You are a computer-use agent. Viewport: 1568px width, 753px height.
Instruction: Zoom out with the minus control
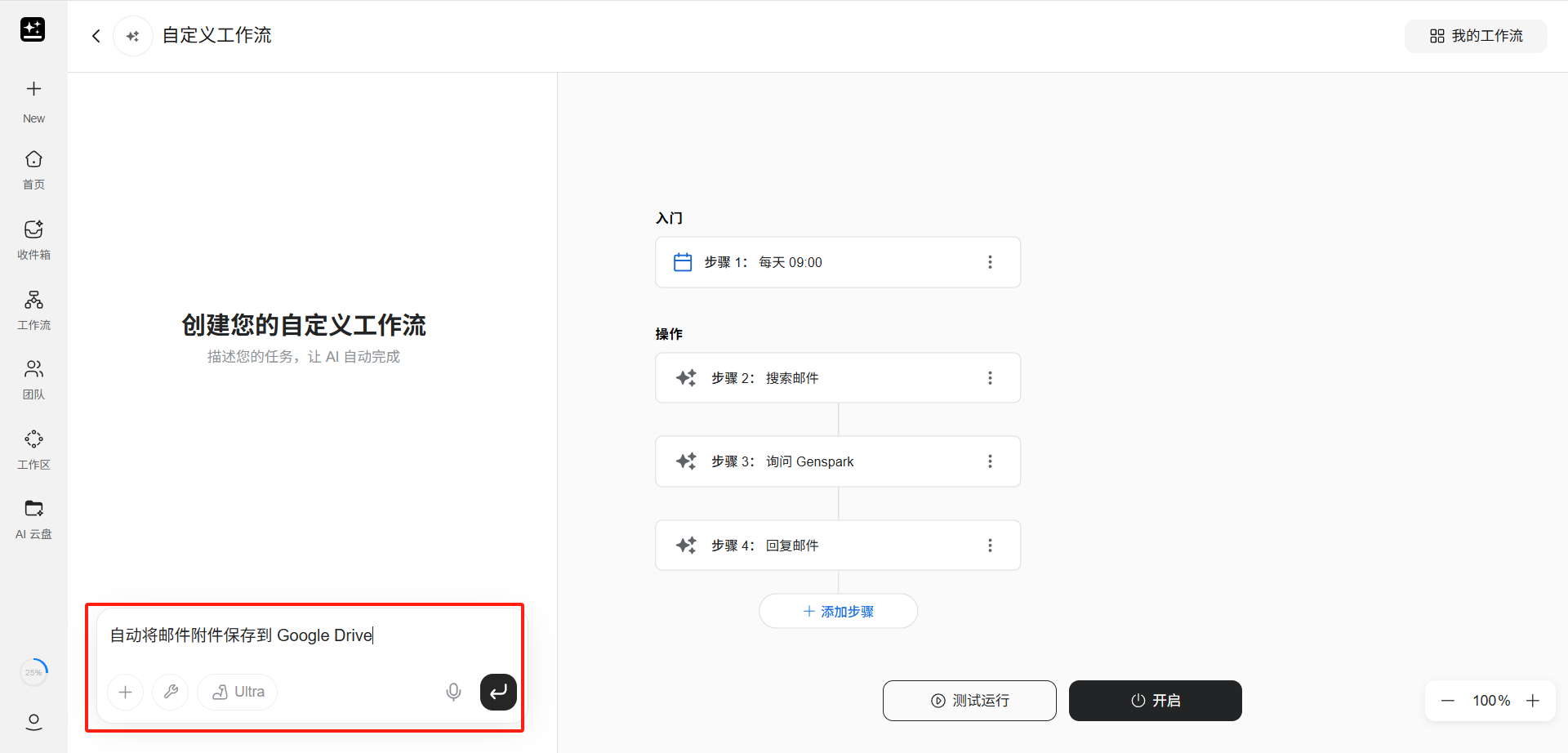click(x=1447, y=701)
